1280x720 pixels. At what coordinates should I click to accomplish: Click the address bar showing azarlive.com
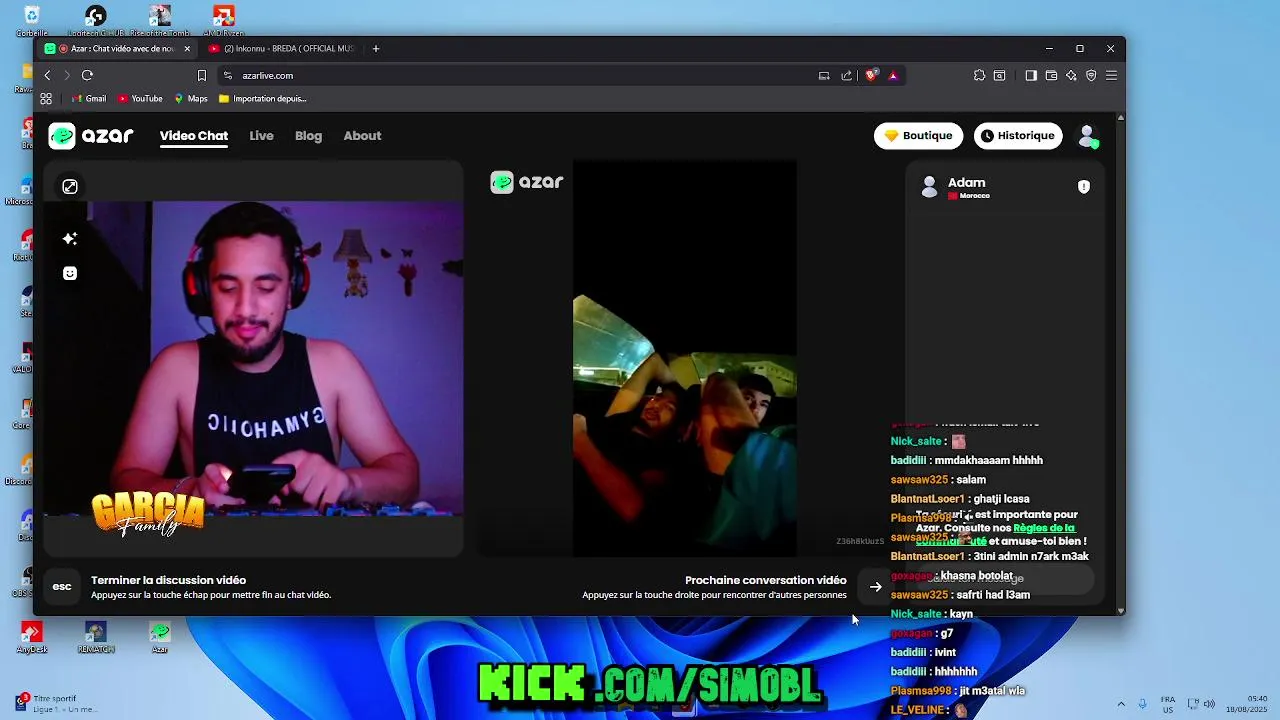coord(520,75)
